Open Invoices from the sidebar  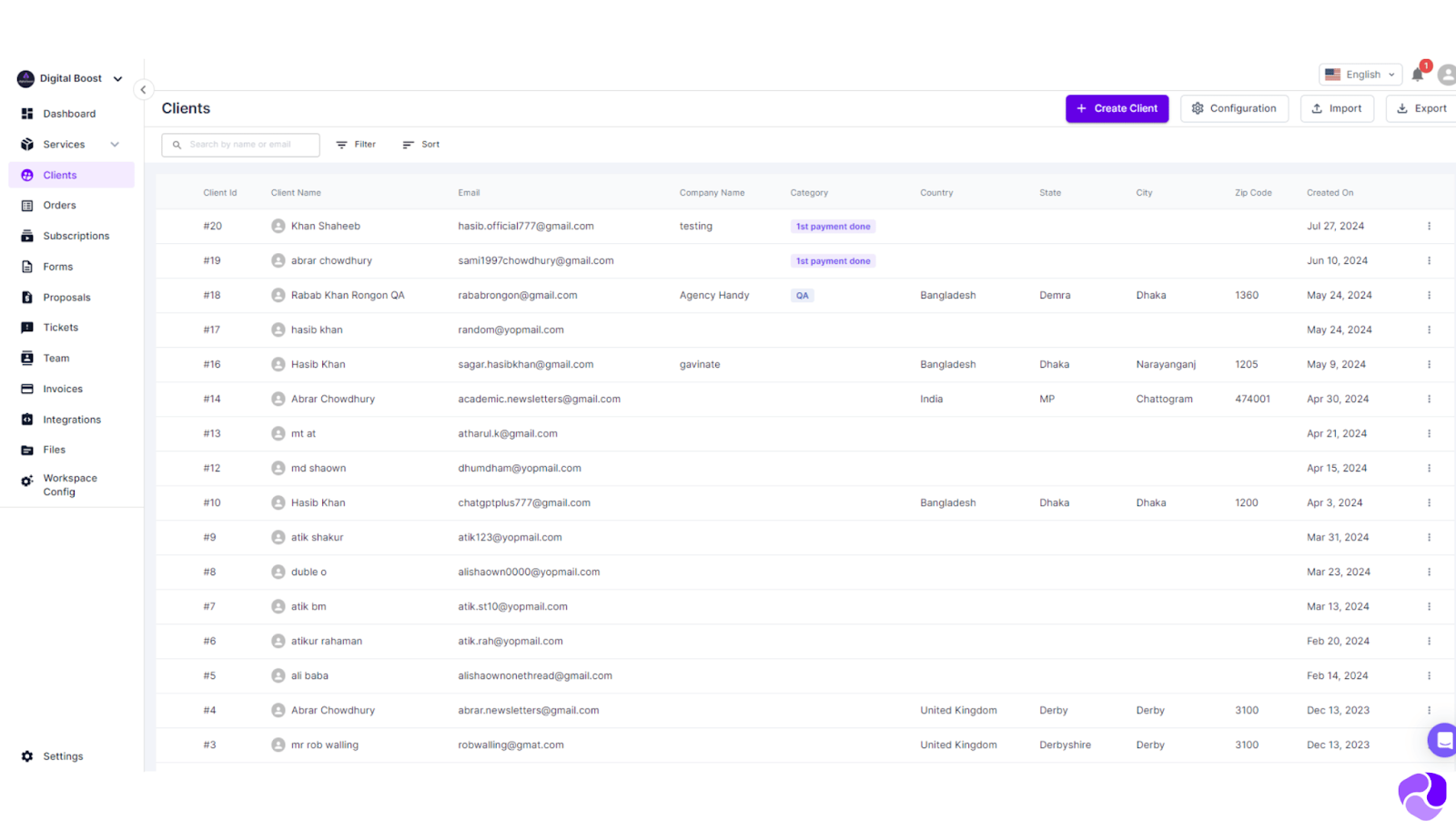pos(63,390)
